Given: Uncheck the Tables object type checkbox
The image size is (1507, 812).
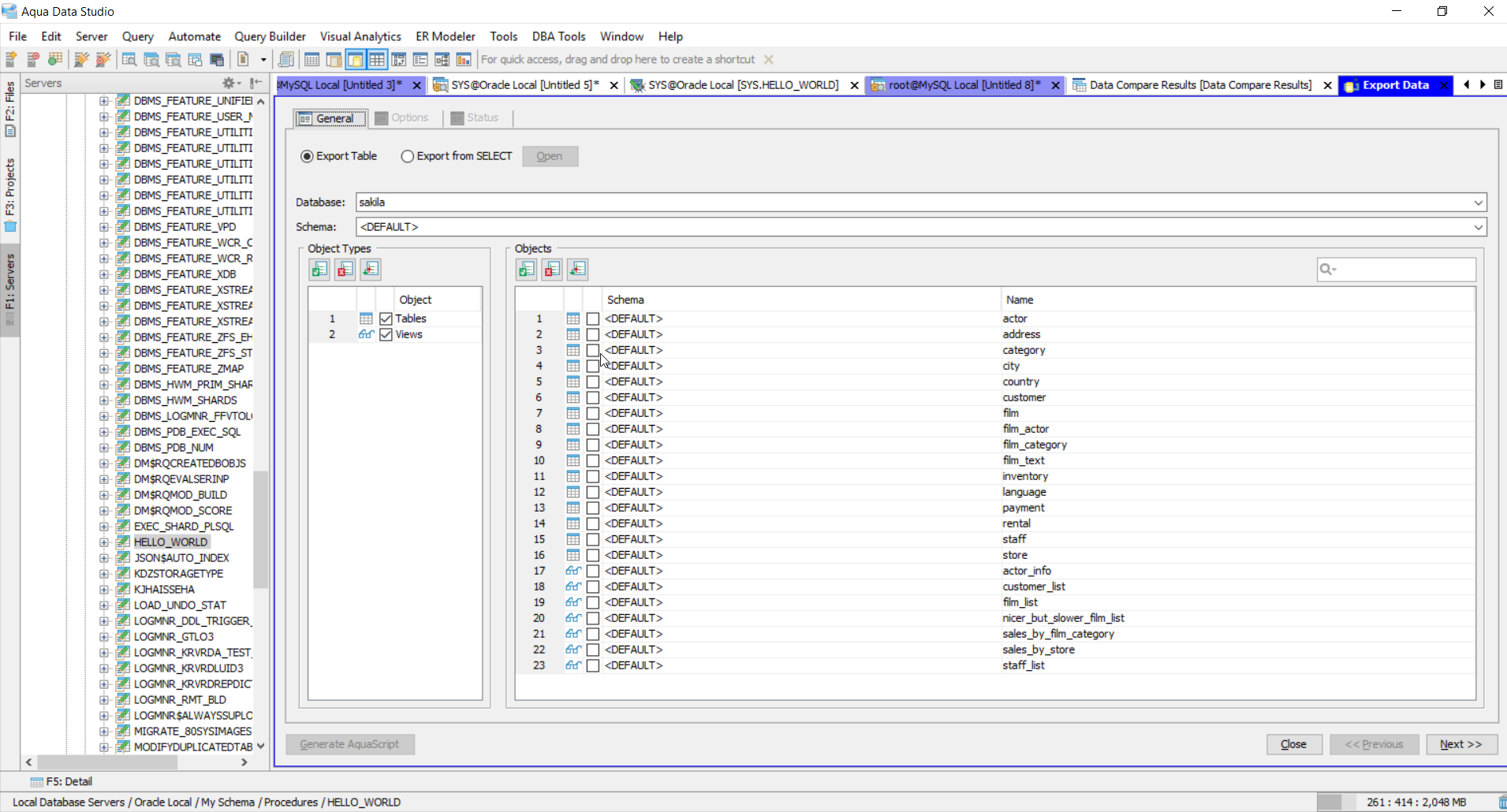Looking at the screenshot, I should [x=386, y=318].
